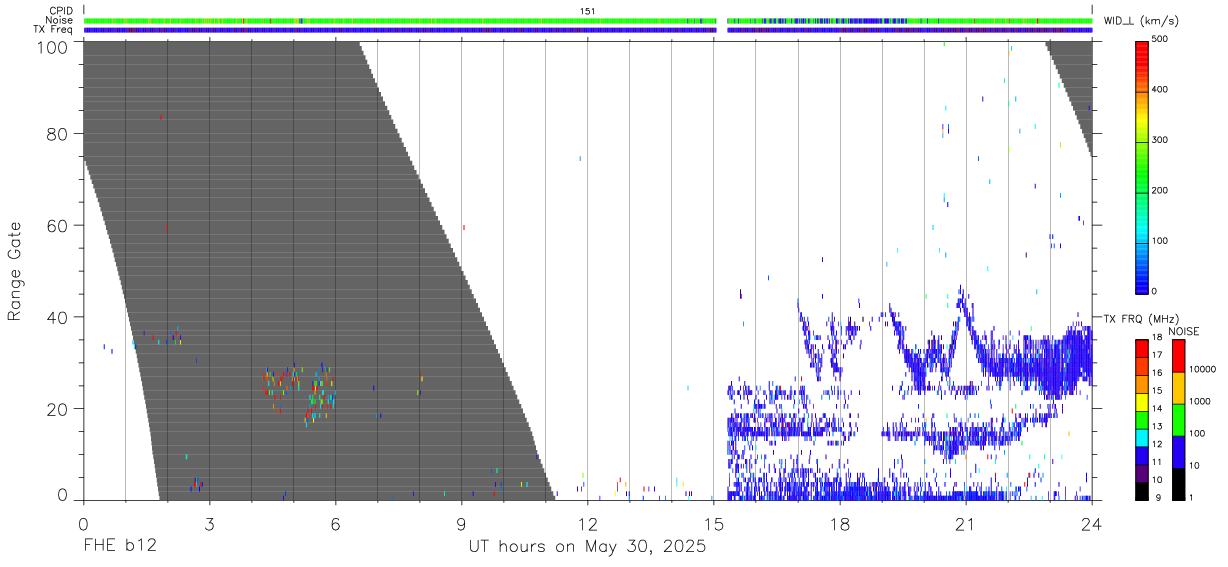Click the x-axis tick label 9
Image resolution: width=1228 pixels, height=567 pixels.
pyautogui.click(x=461, y=522)
